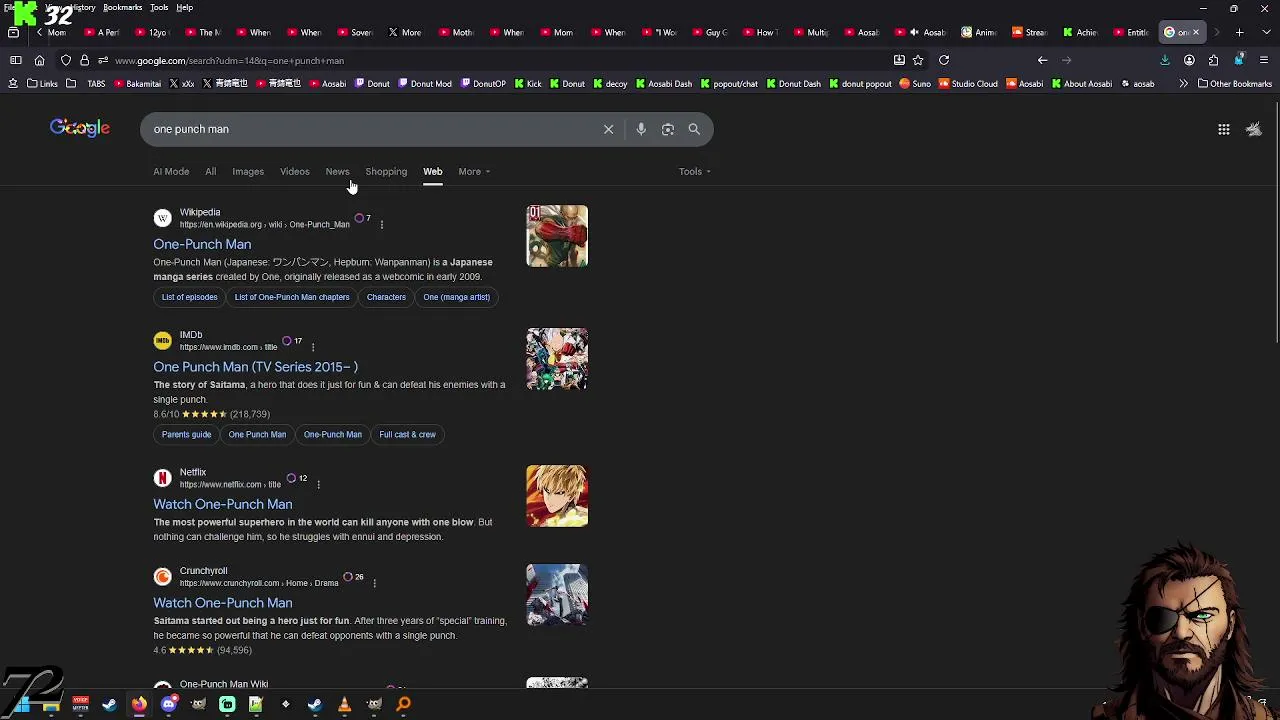Image resolution: width=1280 pixels, height=720 pixels.
Task: Start voice search with microphone icon
Action: pyautogui.click(x=641, y=129)
